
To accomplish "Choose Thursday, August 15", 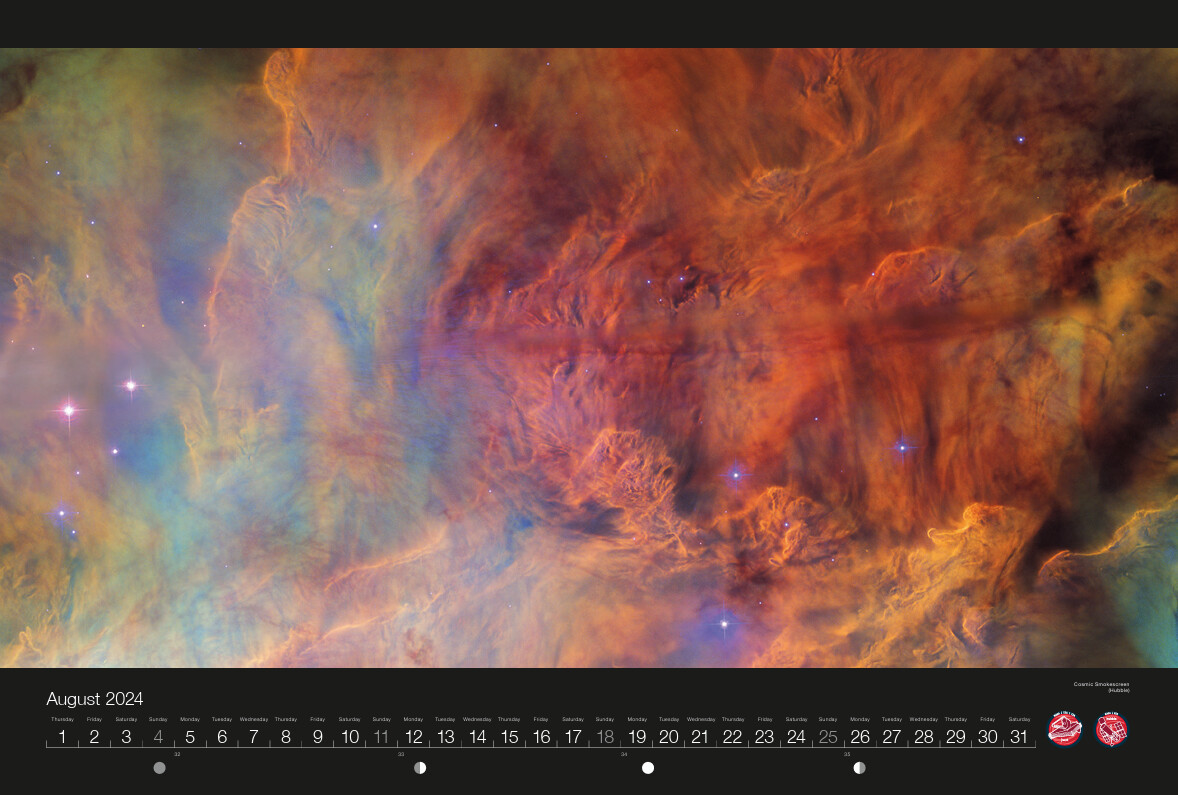I will [x=509, y=737].
